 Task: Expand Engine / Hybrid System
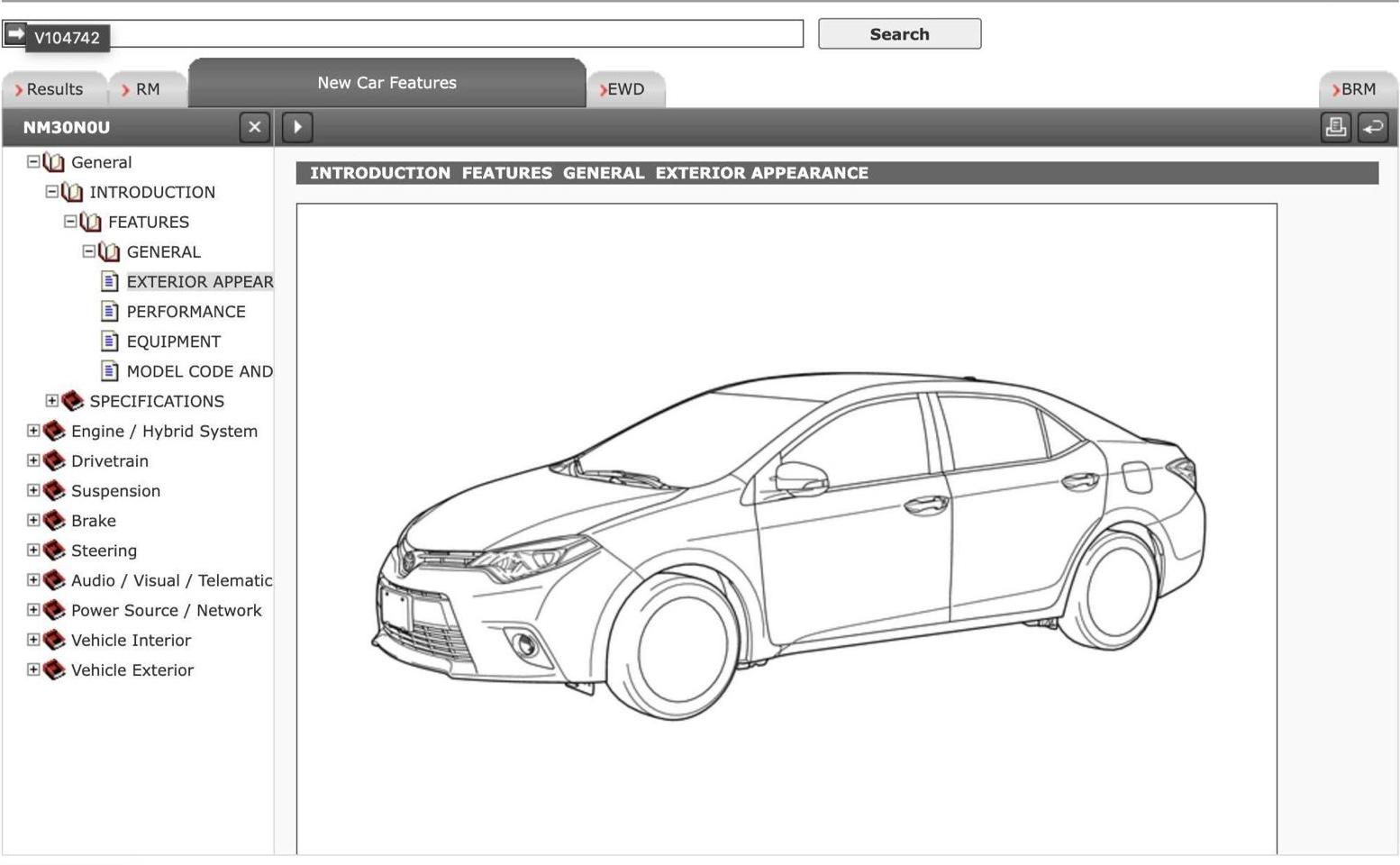click(x=33, y=431)
